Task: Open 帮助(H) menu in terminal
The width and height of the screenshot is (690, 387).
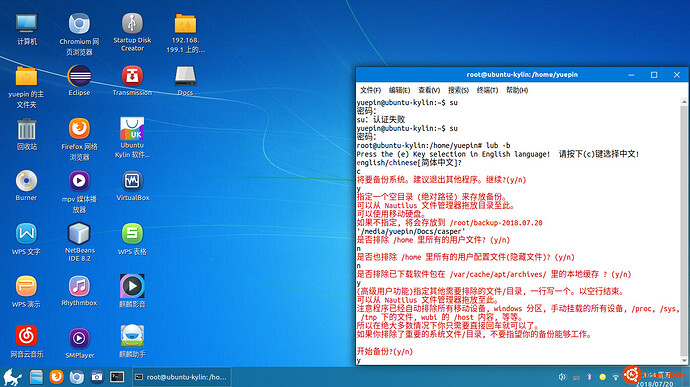Action: coord(517,90)
